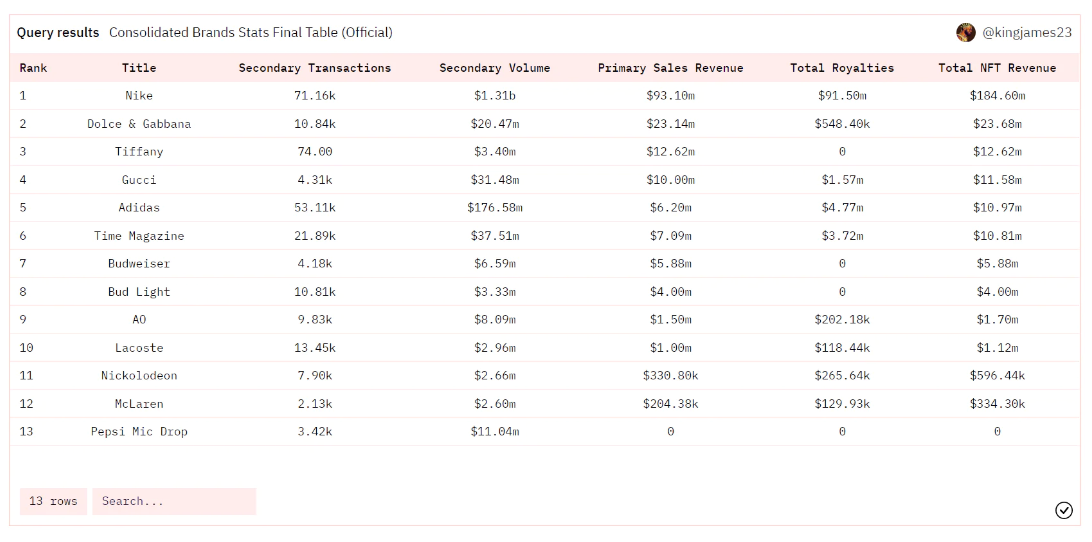The width and height of the screenshot is (1092, 542).
Task: Sort by Total Royalties column header
Action: point(842,68)
